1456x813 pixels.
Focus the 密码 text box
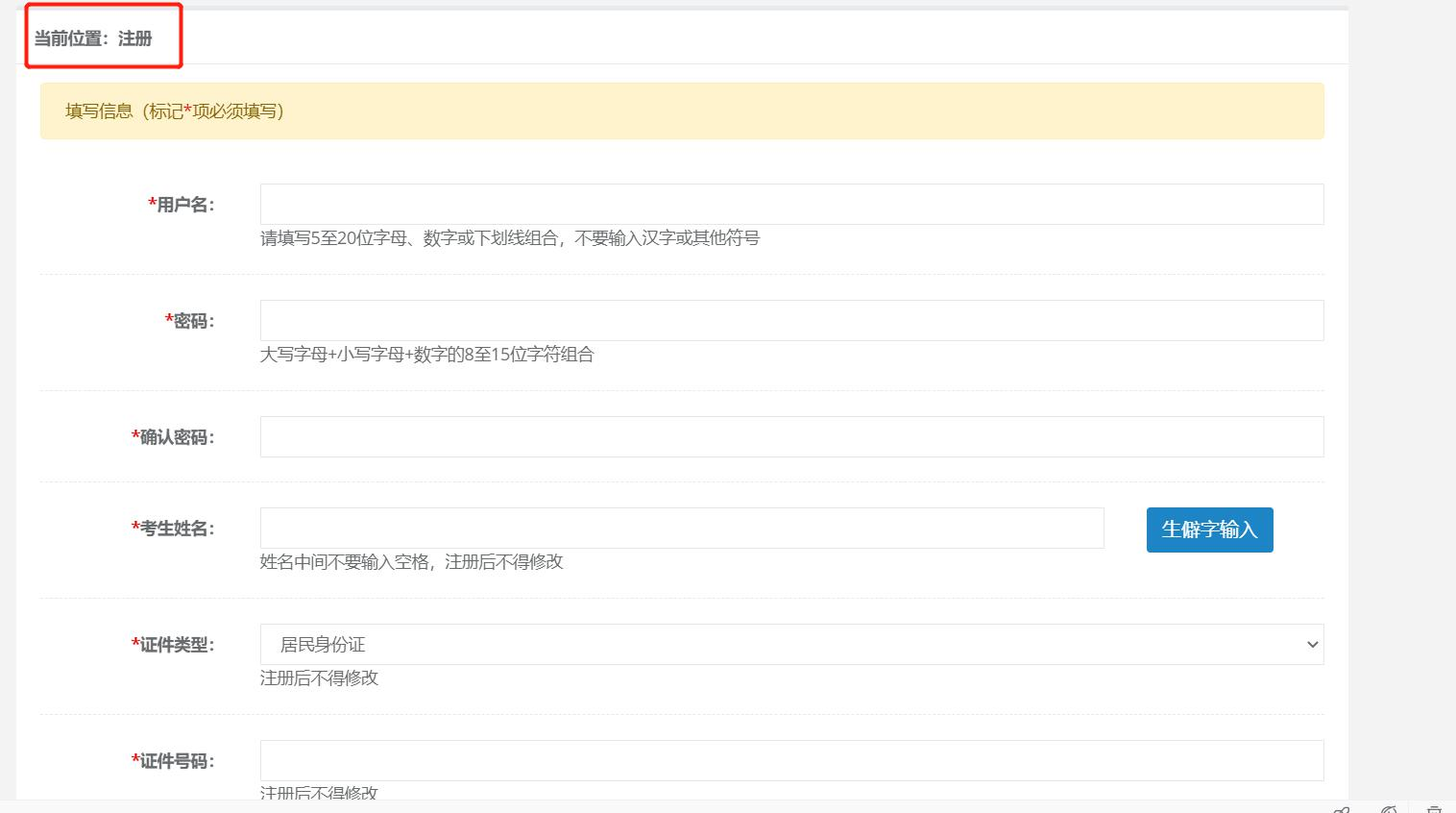pos(791,320)
